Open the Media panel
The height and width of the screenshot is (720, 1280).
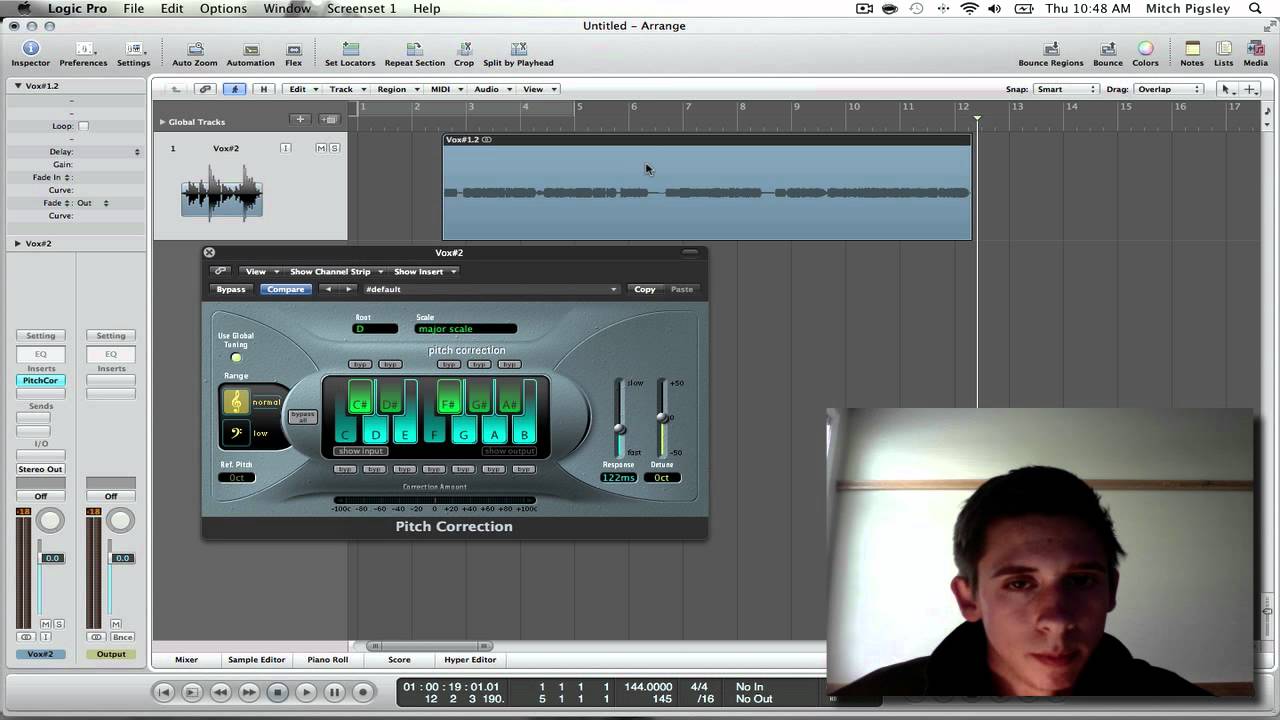click(x=1255, y=54)
